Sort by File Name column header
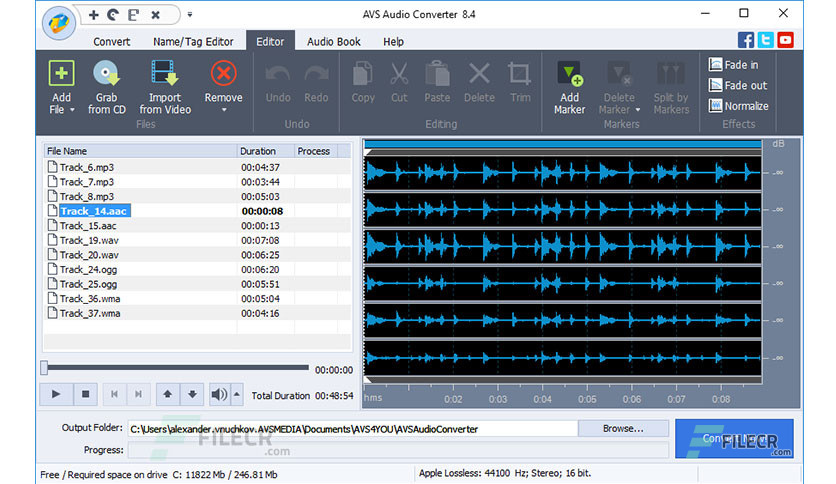 tap(140, 151)
